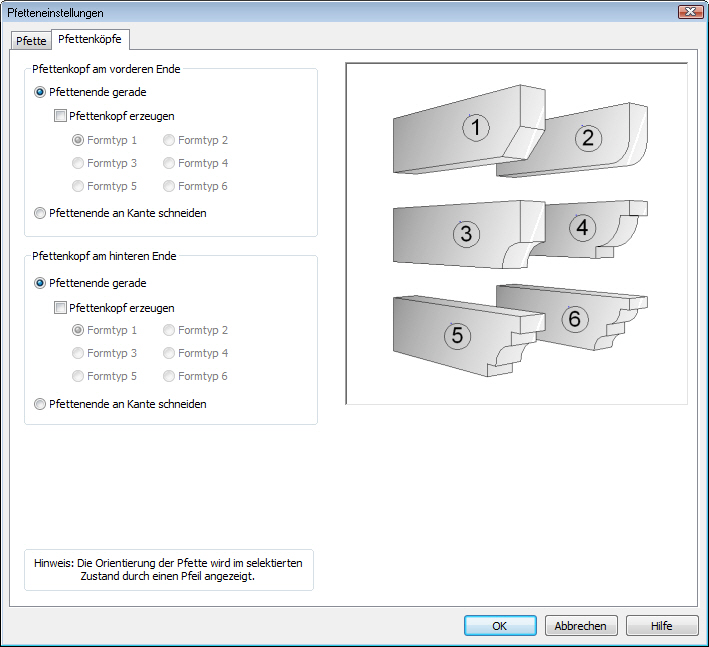The height and width of the screenshot is (647, 709).
Task: Select the Pfettenköpfe tab
Action: [90, 39]
